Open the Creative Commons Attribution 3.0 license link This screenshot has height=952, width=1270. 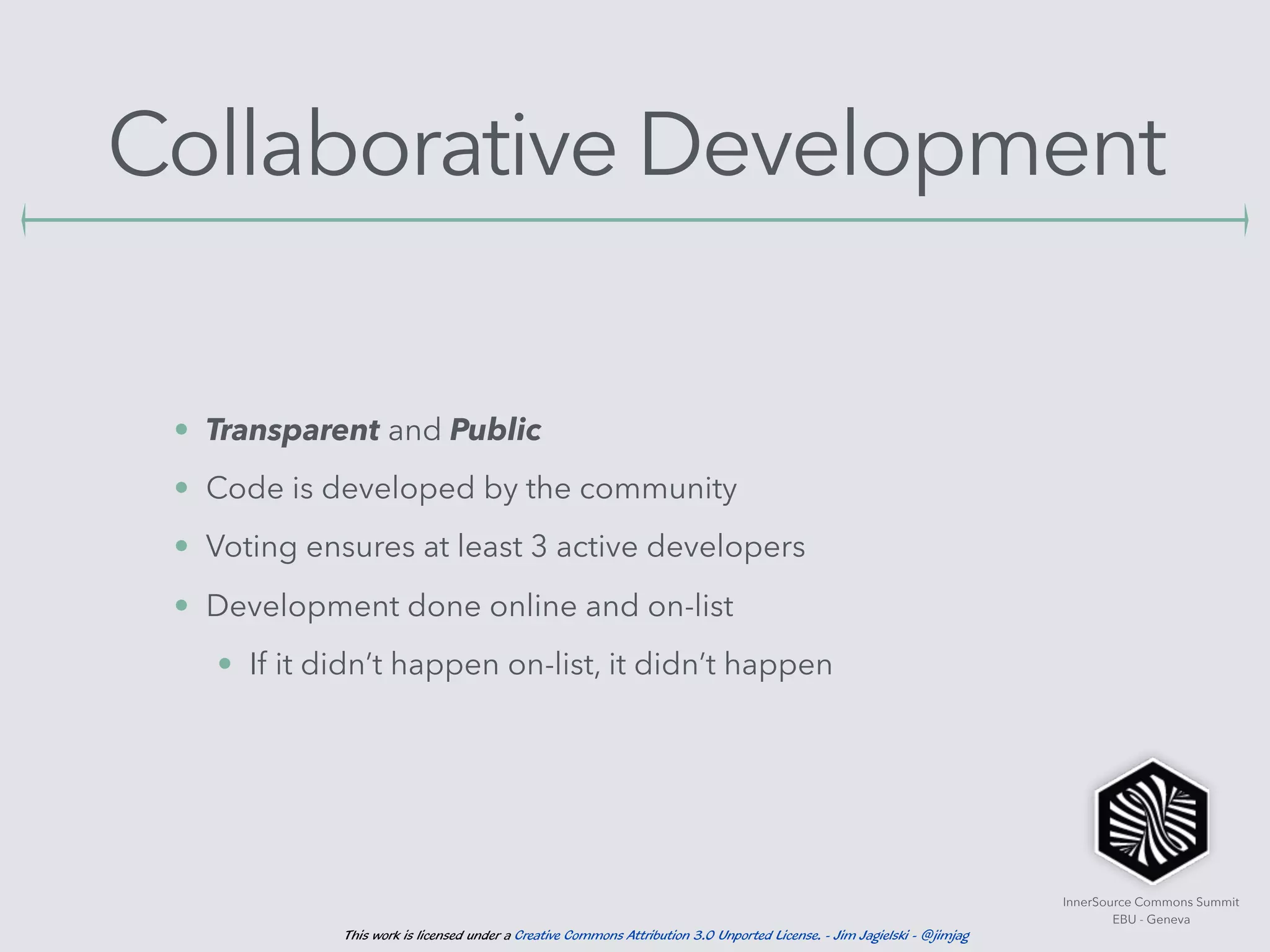tap(667, 935)
